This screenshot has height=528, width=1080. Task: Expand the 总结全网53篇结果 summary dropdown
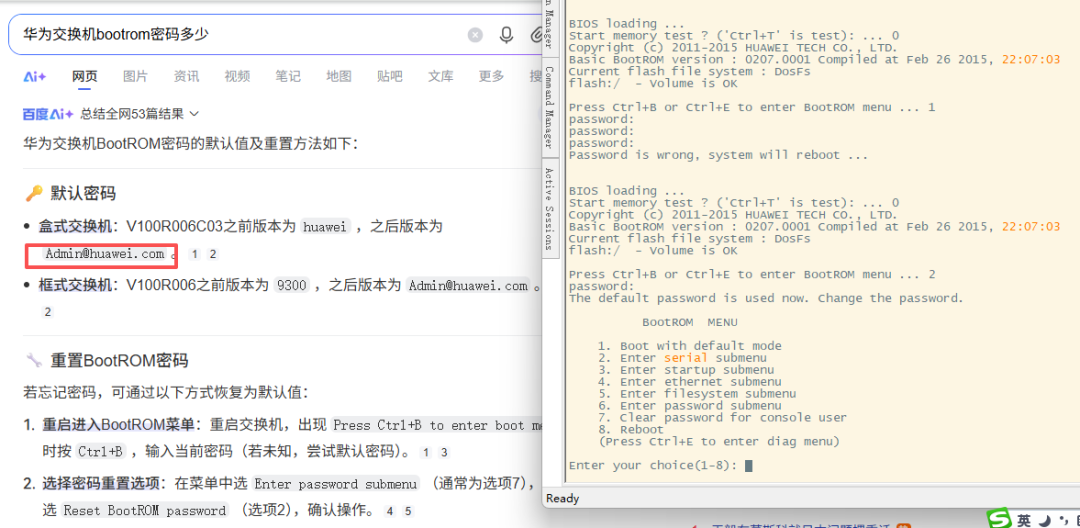point(140,114)
